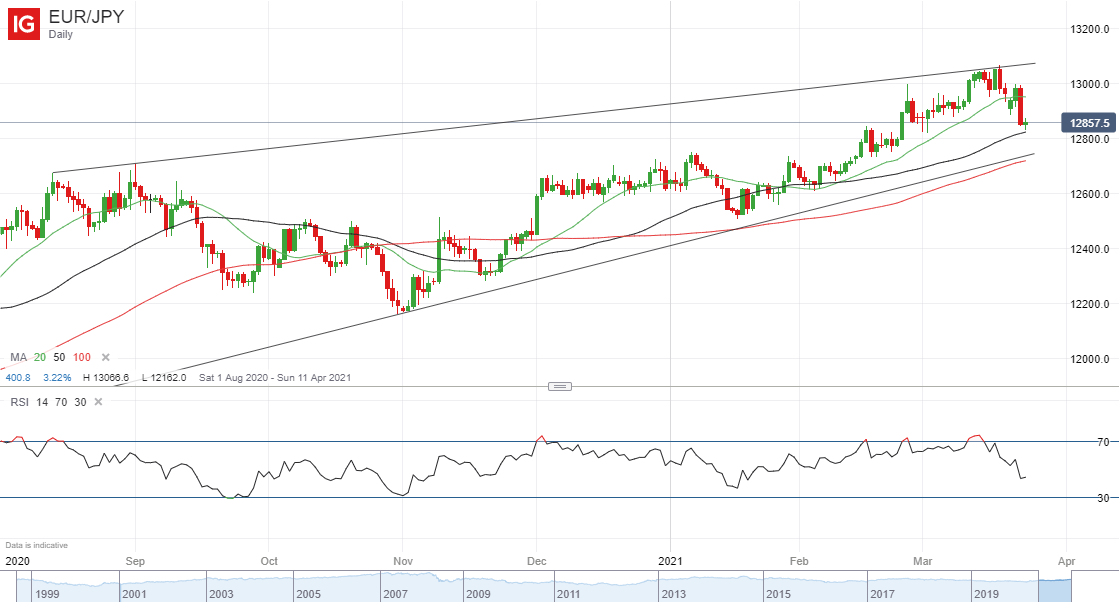Click the highlighted range selector in navigator

pyautogui.click(x=1055, y=587)
